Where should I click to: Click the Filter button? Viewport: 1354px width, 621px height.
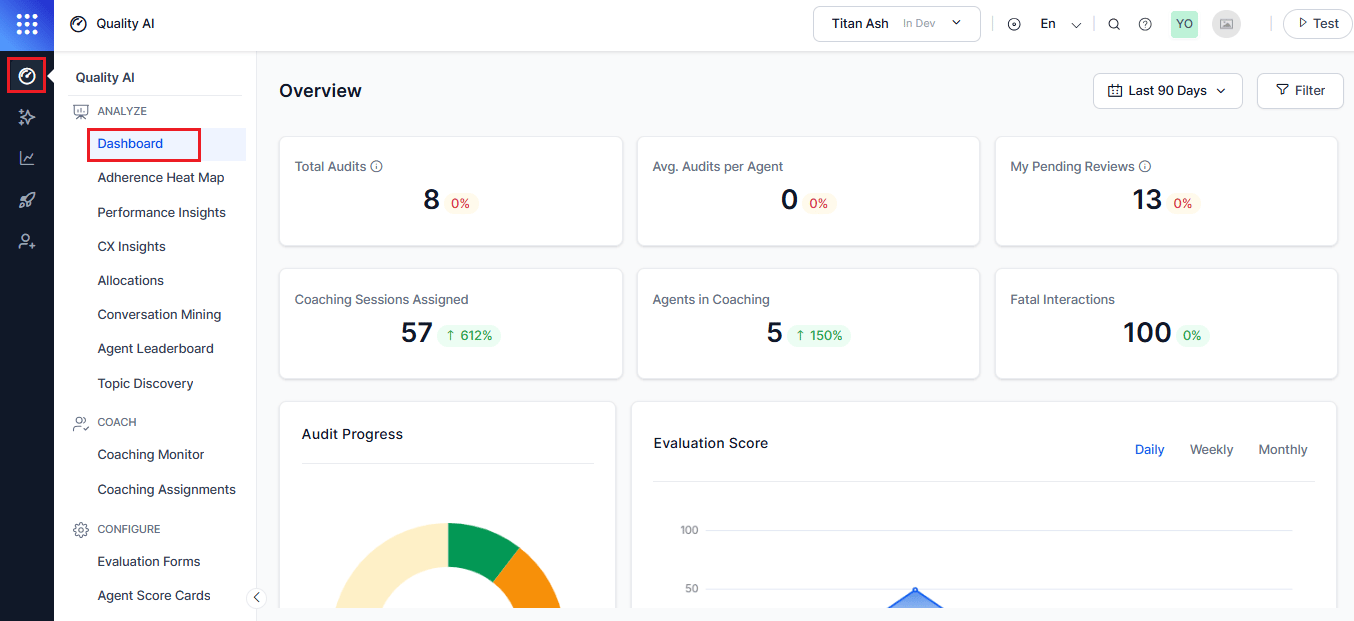(1300, 91)
